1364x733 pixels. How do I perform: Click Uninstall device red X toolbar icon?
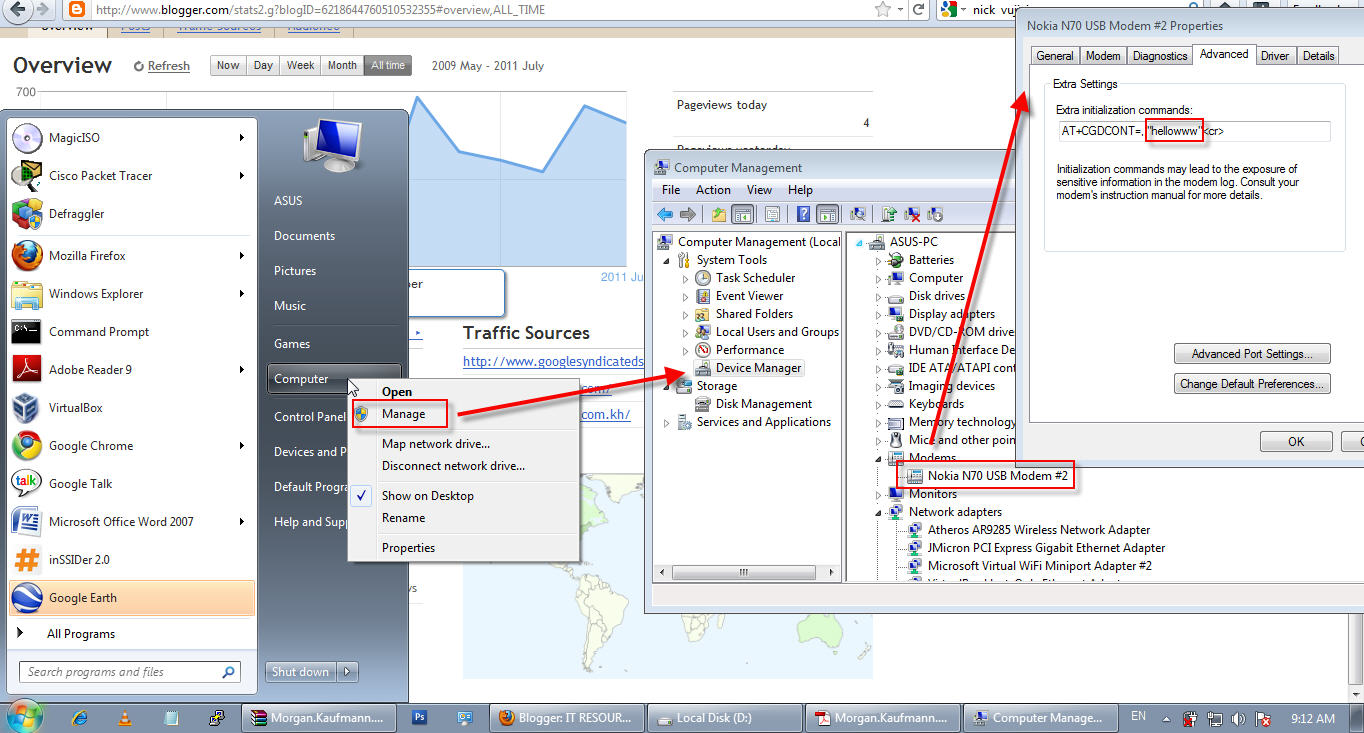[x=912, y=214]
